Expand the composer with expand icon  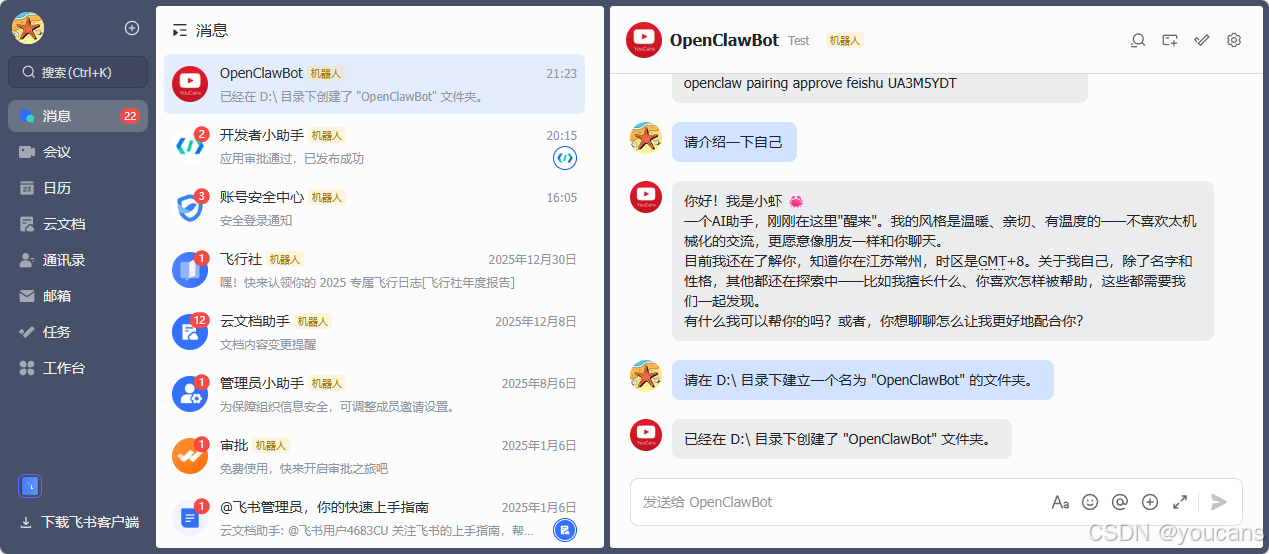pos(1180,502)
